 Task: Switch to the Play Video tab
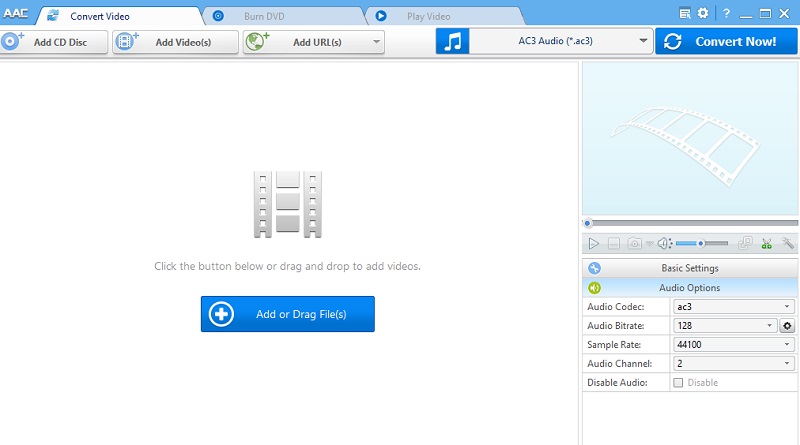click(445, 16)
